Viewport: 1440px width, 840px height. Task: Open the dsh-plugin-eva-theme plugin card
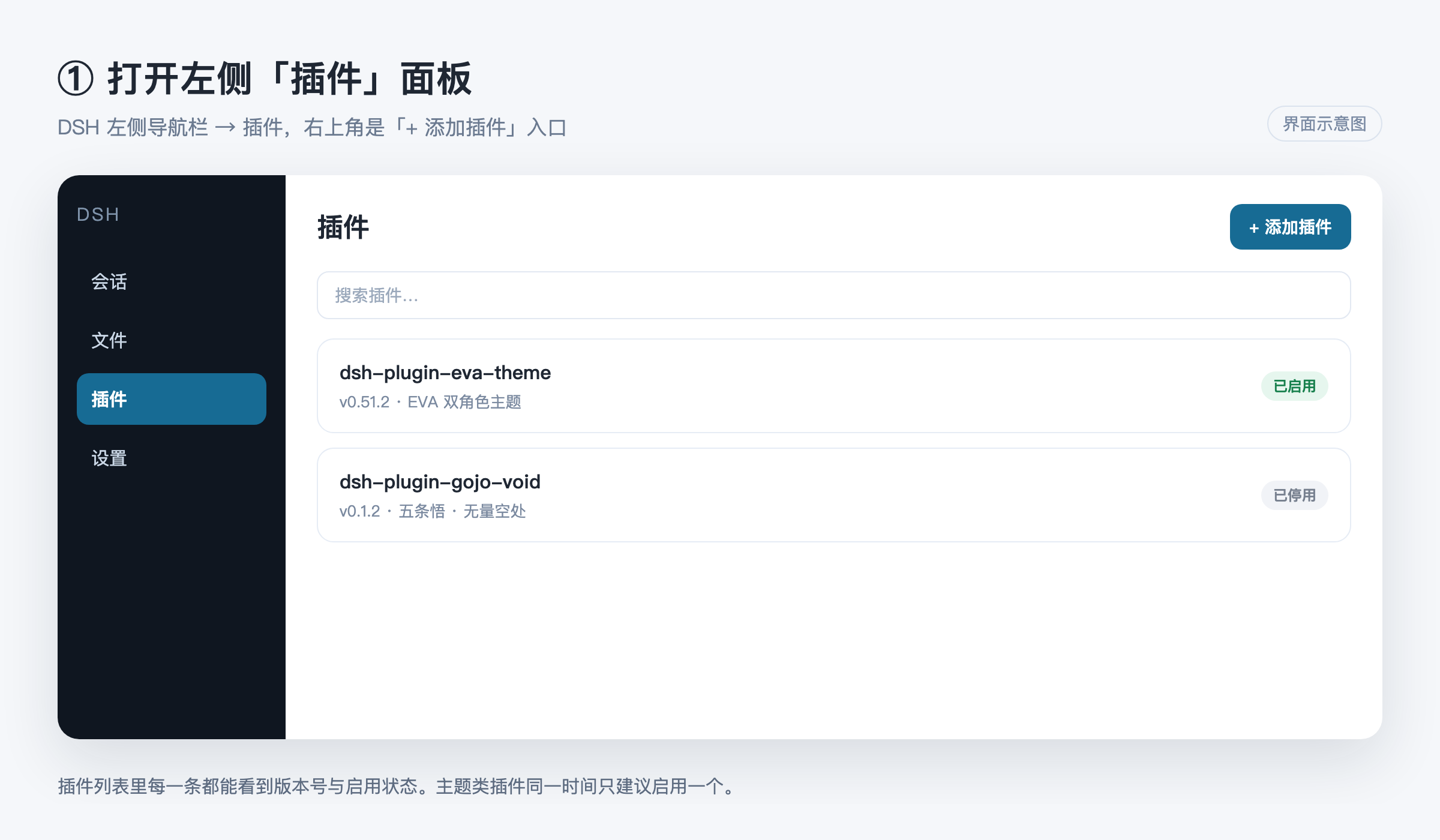[834, 386]
